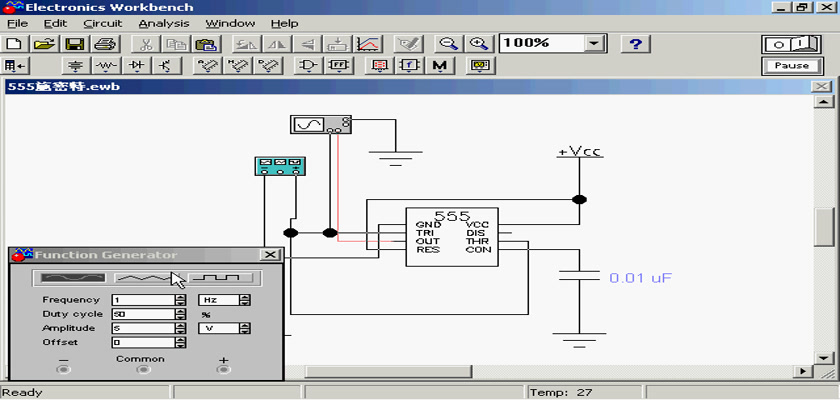Open the Miscellaneous M parts bin

(x=440, y=66)
